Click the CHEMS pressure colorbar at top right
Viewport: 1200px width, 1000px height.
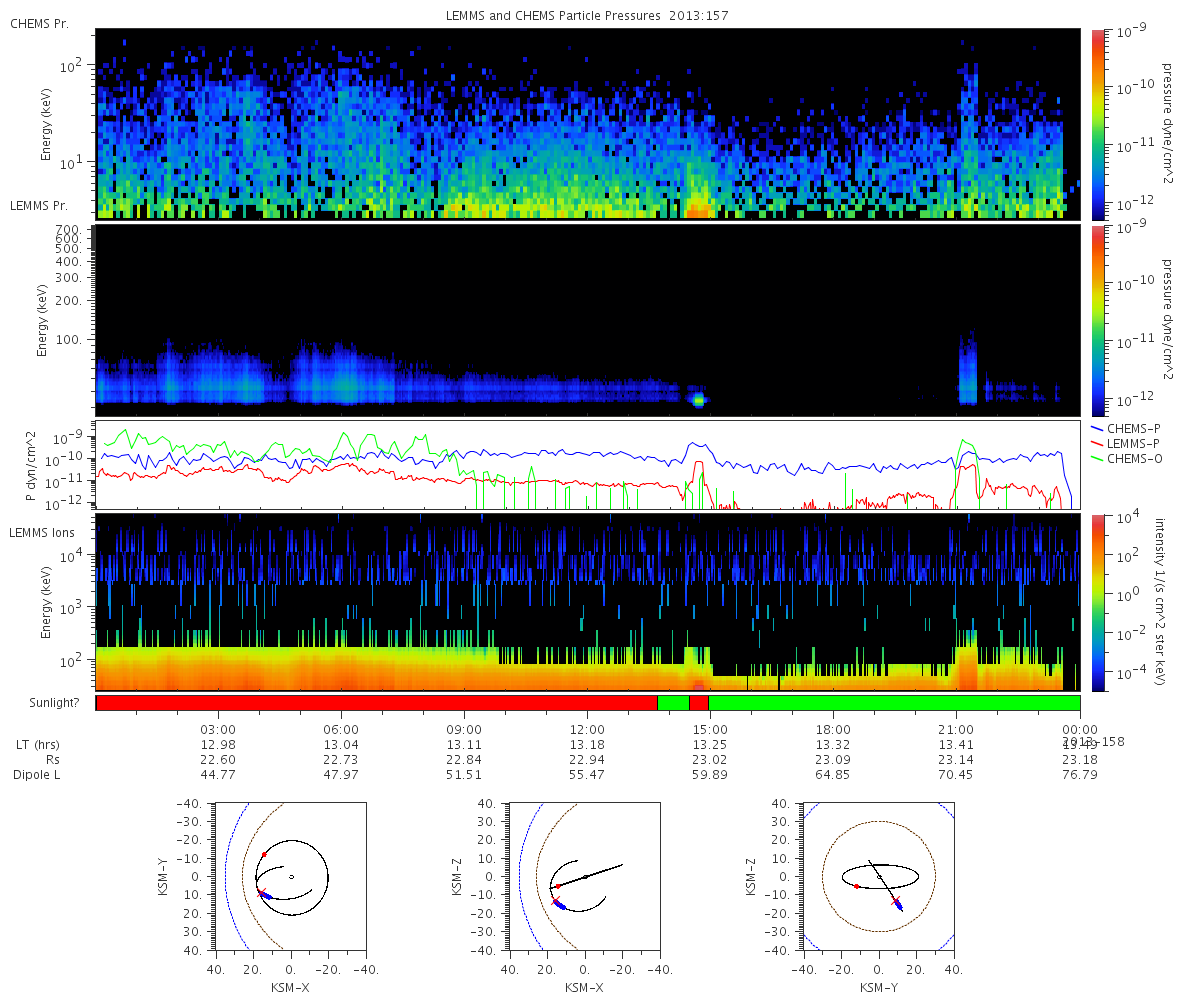tap(1099, 124)
